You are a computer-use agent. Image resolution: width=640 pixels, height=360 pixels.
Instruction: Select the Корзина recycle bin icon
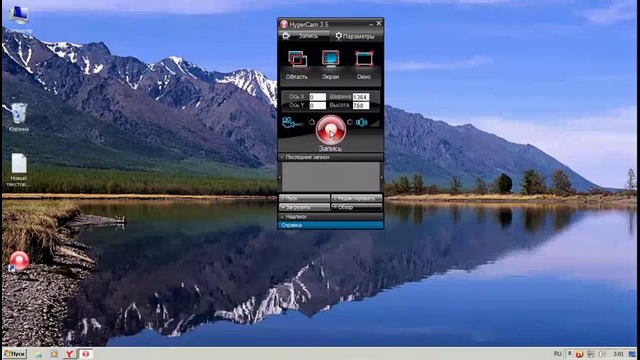18,118
